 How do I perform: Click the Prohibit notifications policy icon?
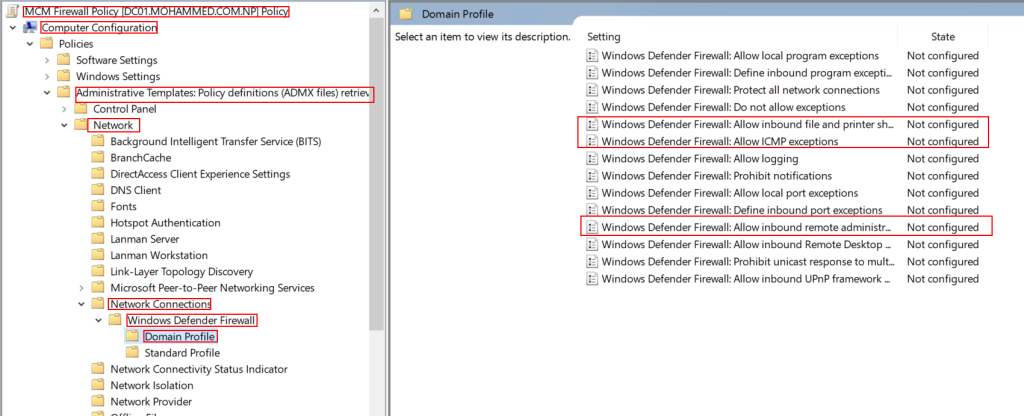click(592, 176)
